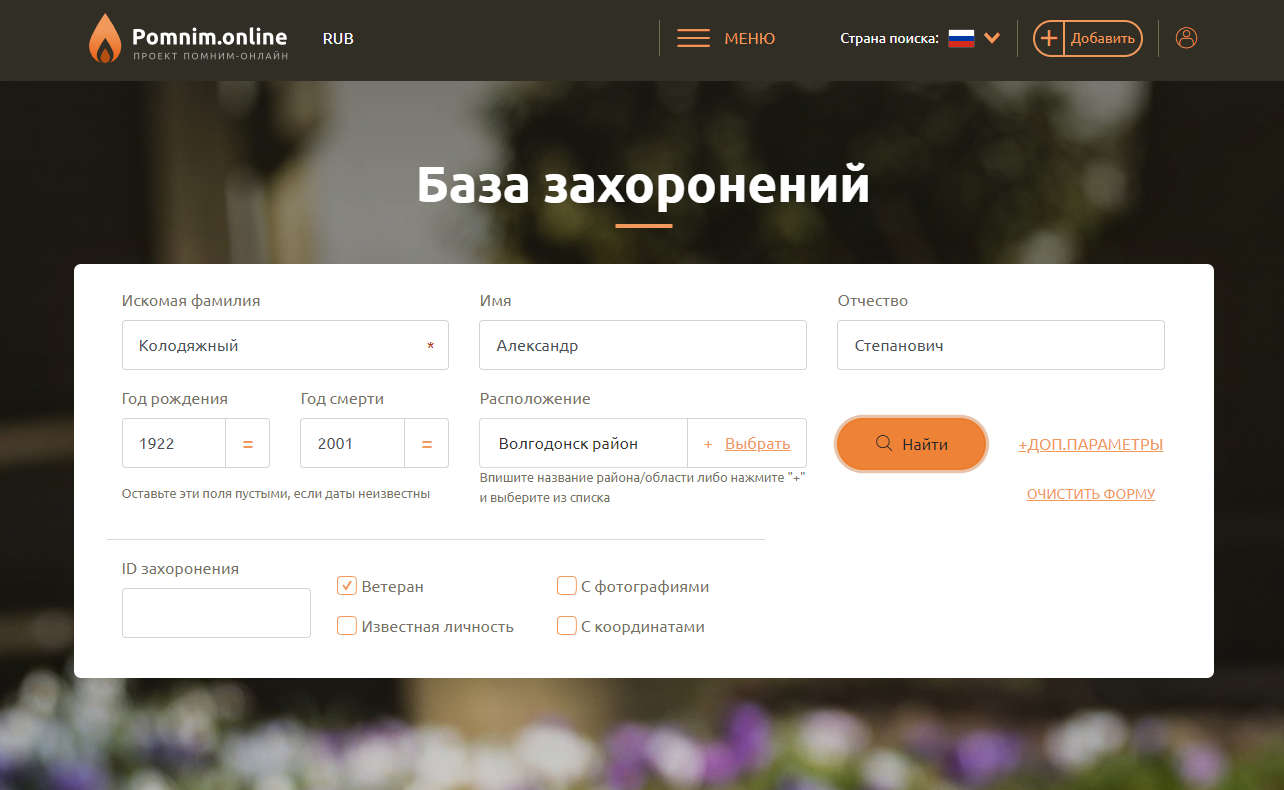Click equals sign beside birth year 1922
The image size is (1284, 790).
pos(247,444)
